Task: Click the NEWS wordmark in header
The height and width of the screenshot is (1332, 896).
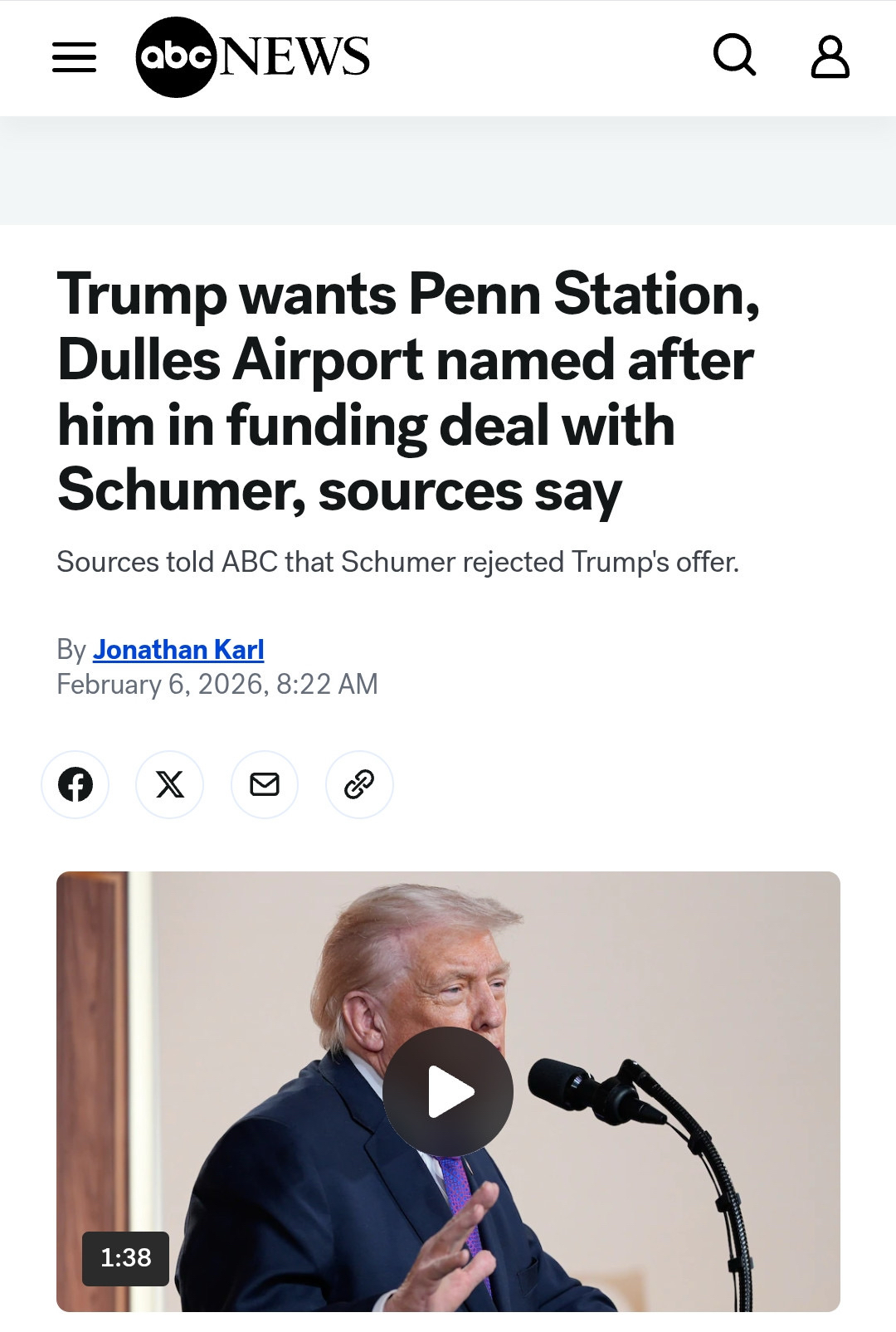Action: click(295, 57)
